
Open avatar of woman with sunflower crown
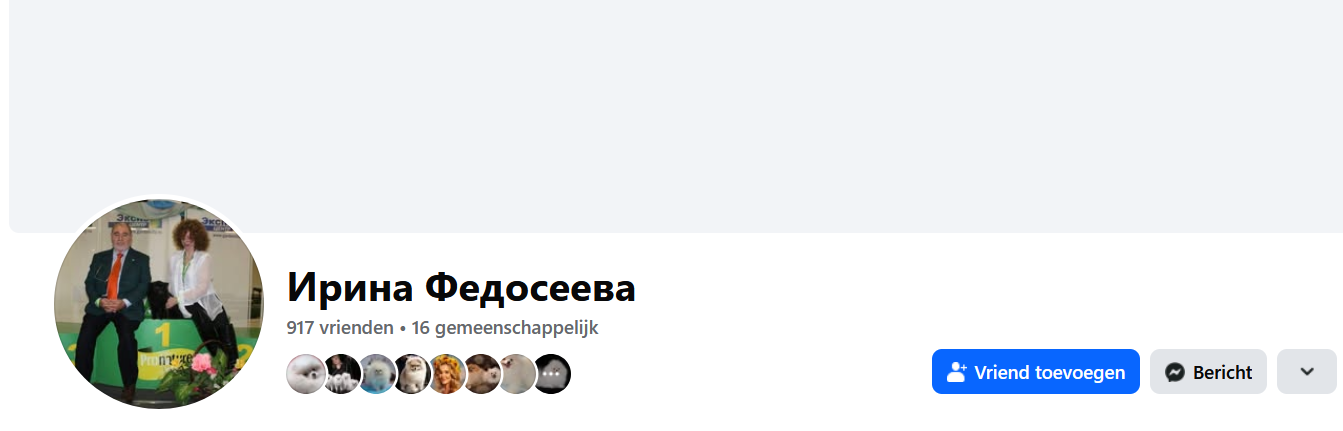click(x=446, y=374)
